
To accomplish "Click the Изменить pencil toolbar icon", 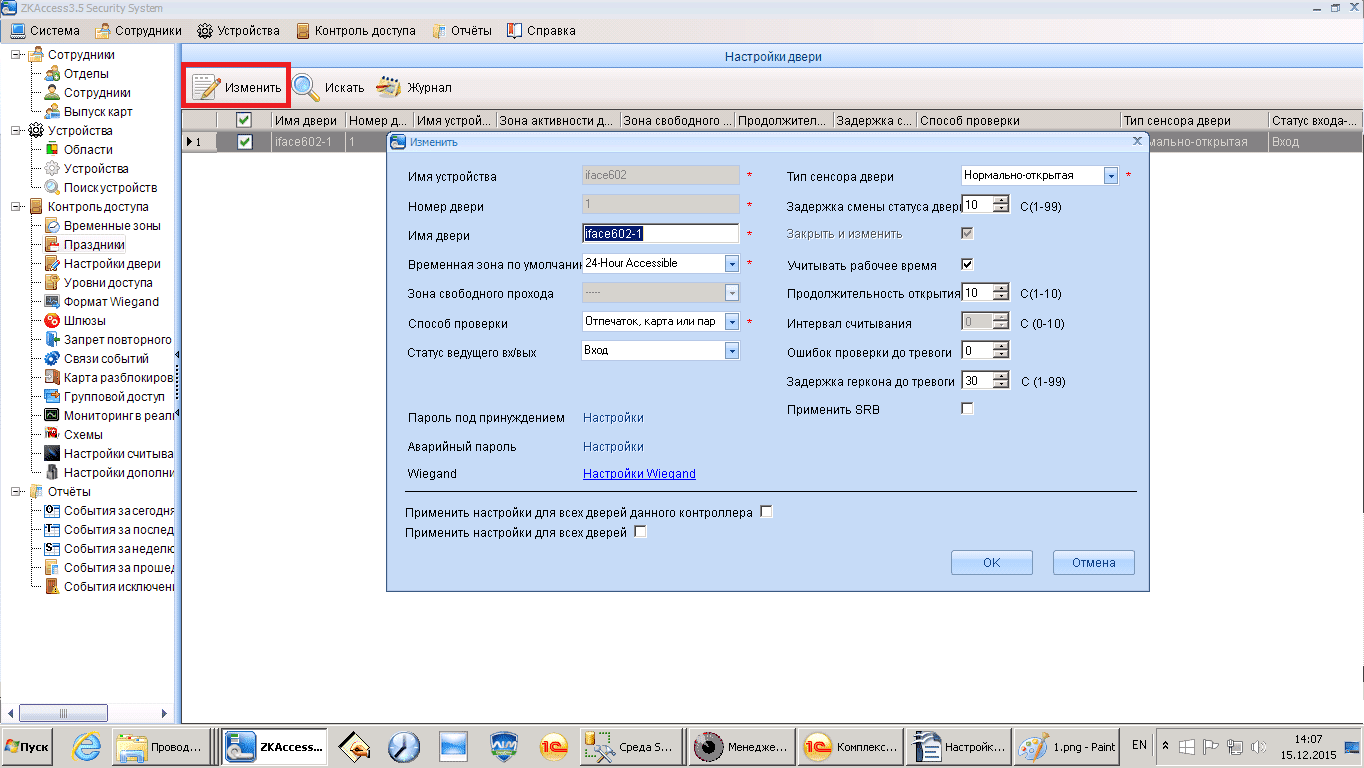I will click(x=206, y=88).
